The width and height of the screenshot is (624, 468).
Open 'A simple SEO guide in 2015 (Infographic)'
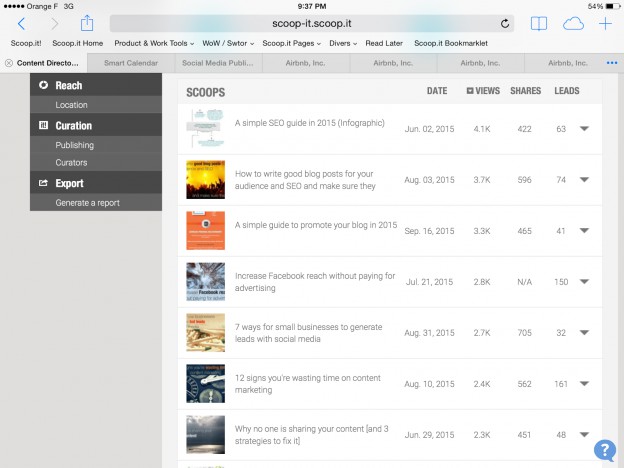tap(310, 123)
